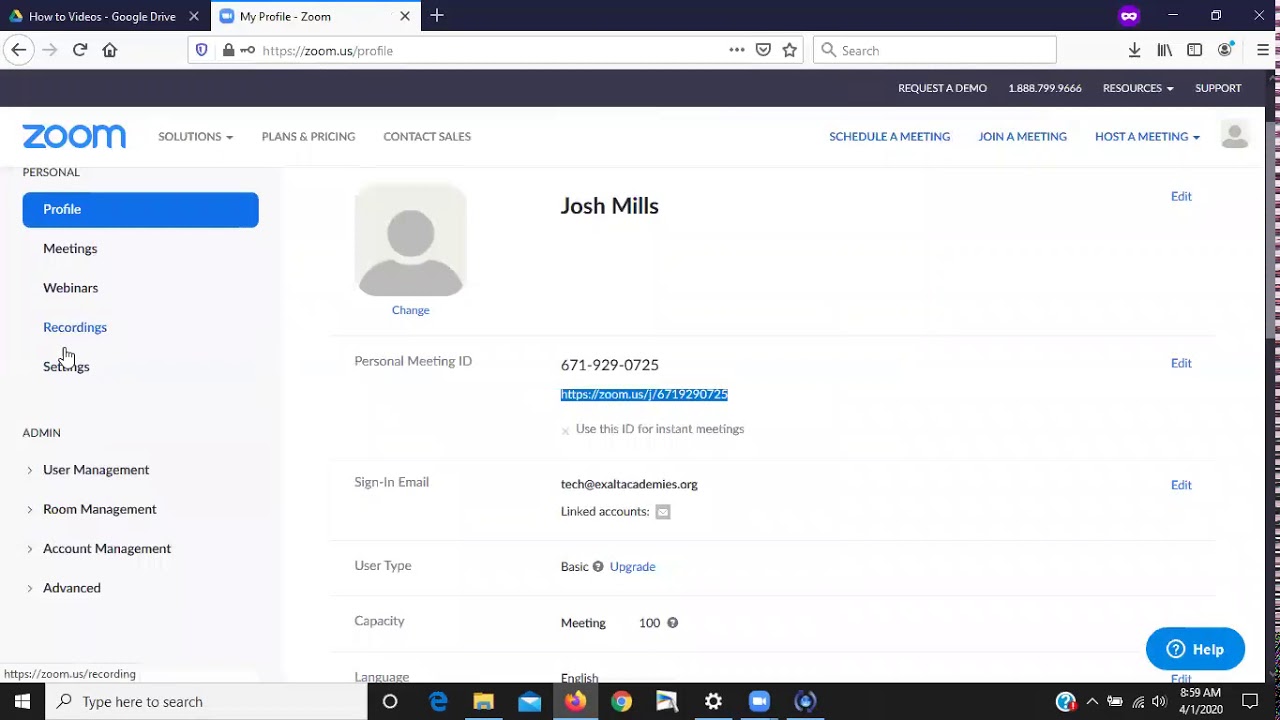Edit Josh Mills name section
The width and height of the screenshot is (1280, 720).
pyautogui.click(x=1181, y=196)
